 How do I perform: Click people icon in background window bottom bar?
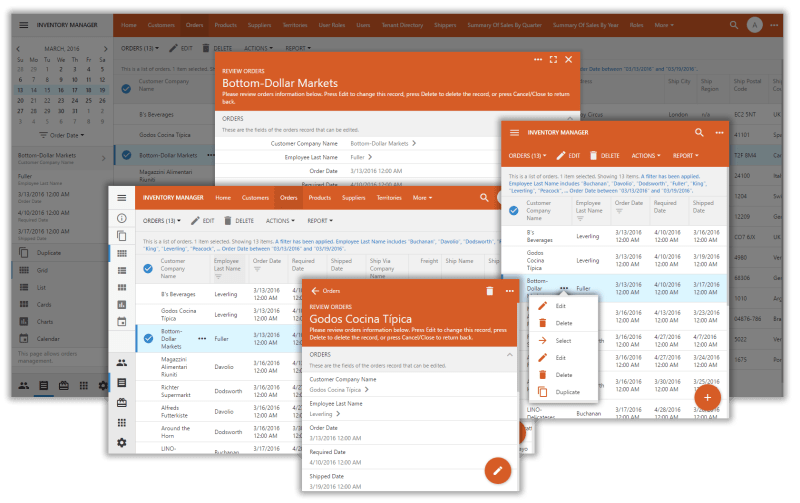(24, 386)
